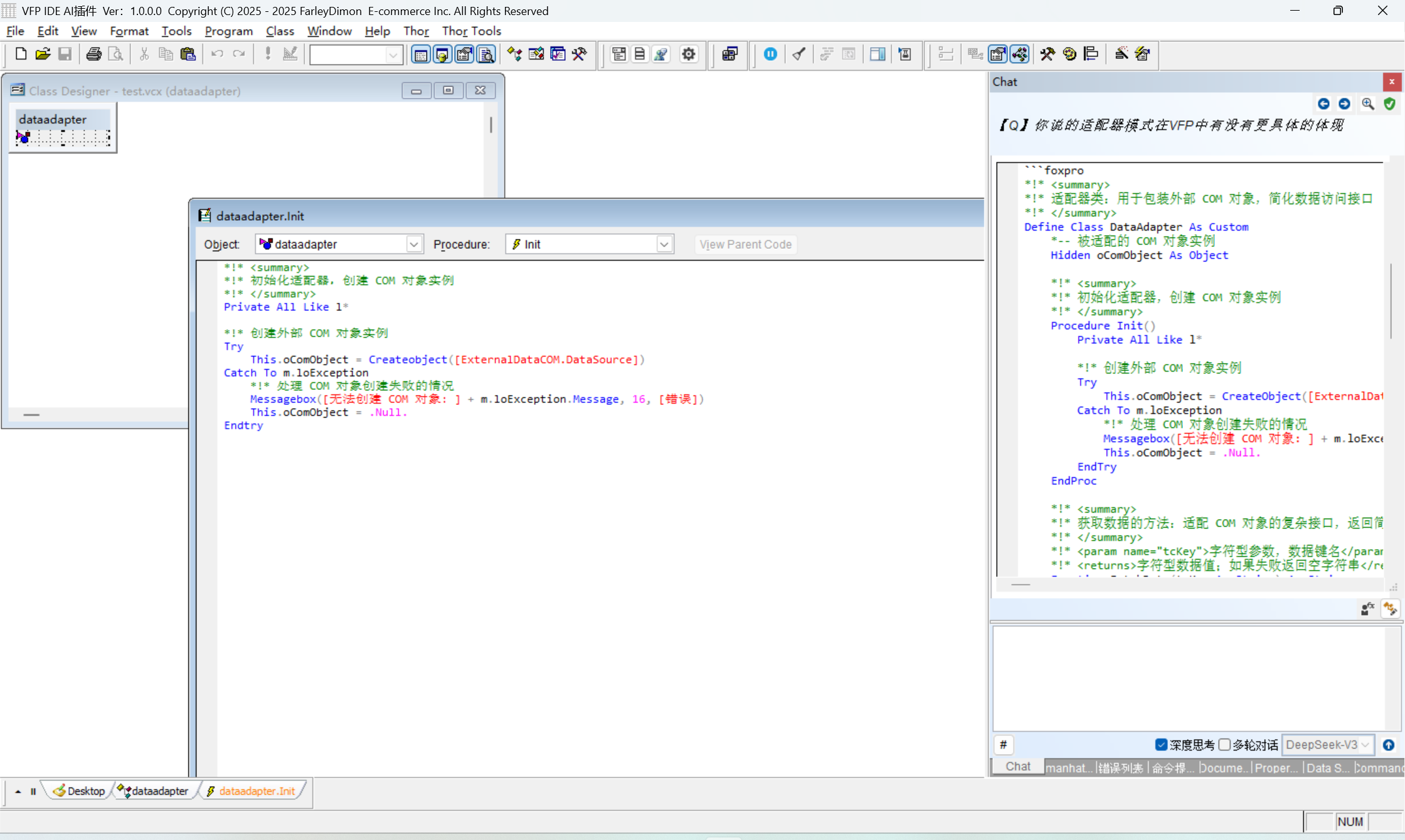Image resolution: width=1405 pixels, height=840 pixels.
Task: Enable the 多轮对话 checkbox
Action: pyautogui.click(x=1224, y=745)
